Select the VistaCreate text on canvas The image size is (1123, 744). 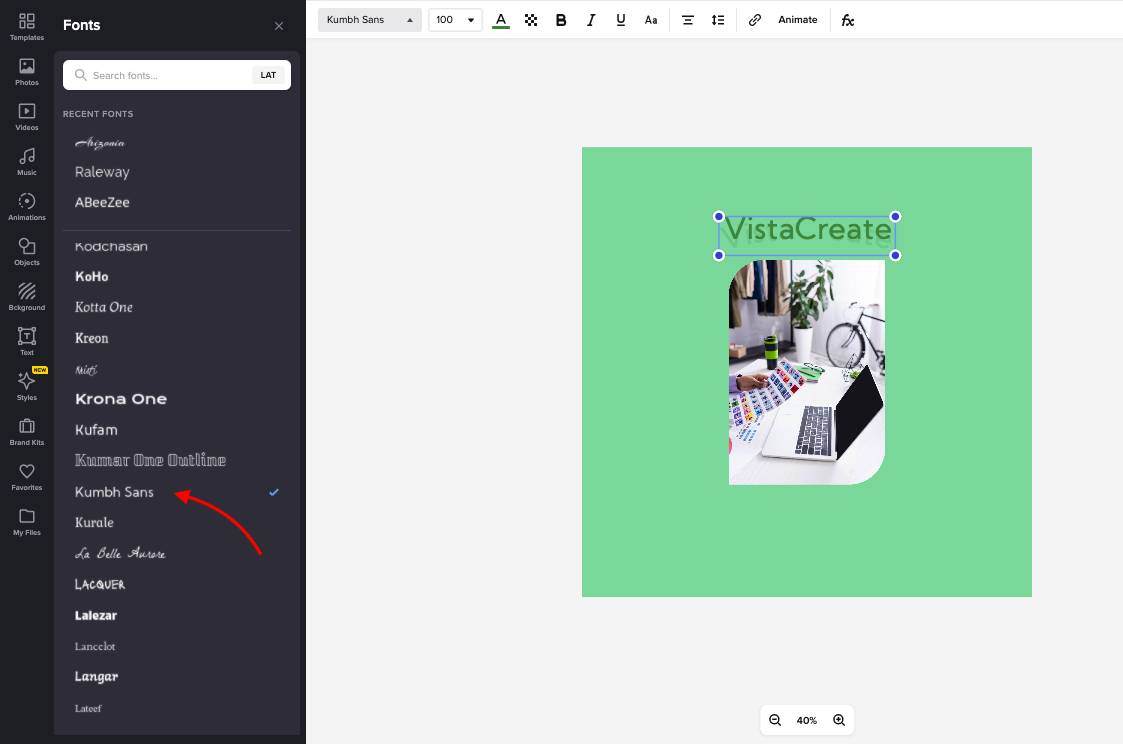[807, 236]
